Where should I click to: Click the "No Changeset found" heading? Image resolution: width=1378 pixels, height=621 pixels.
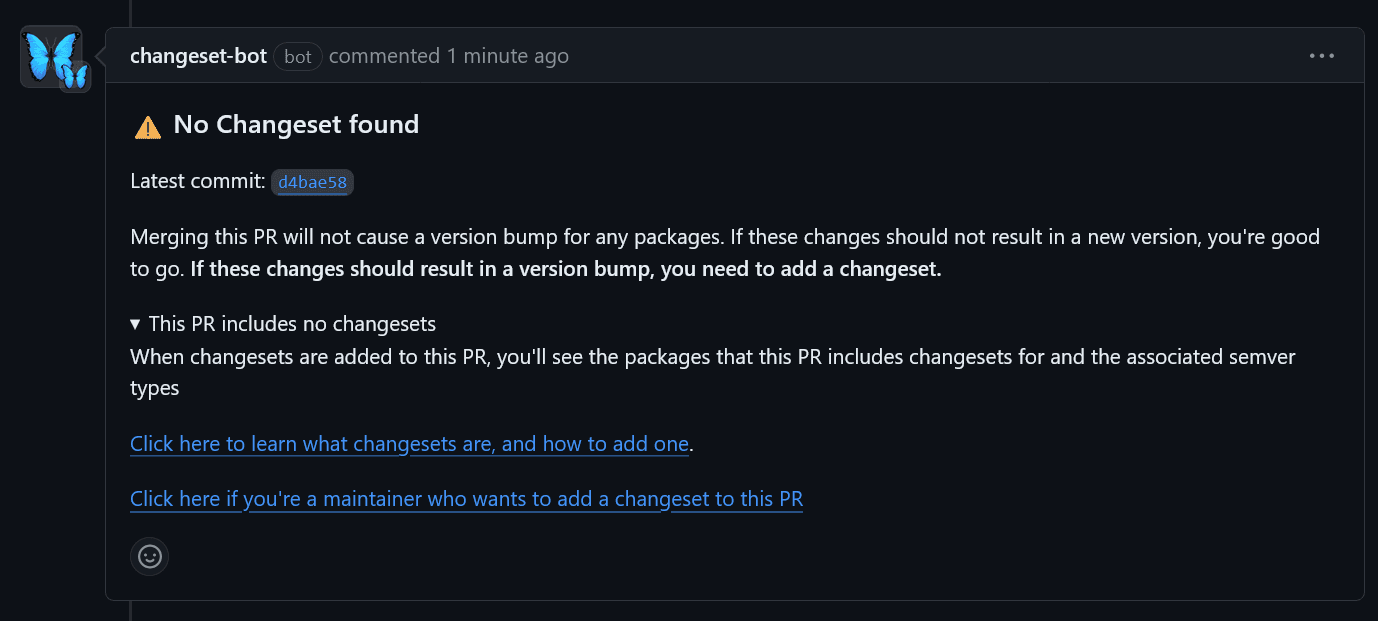click(296, 125)
